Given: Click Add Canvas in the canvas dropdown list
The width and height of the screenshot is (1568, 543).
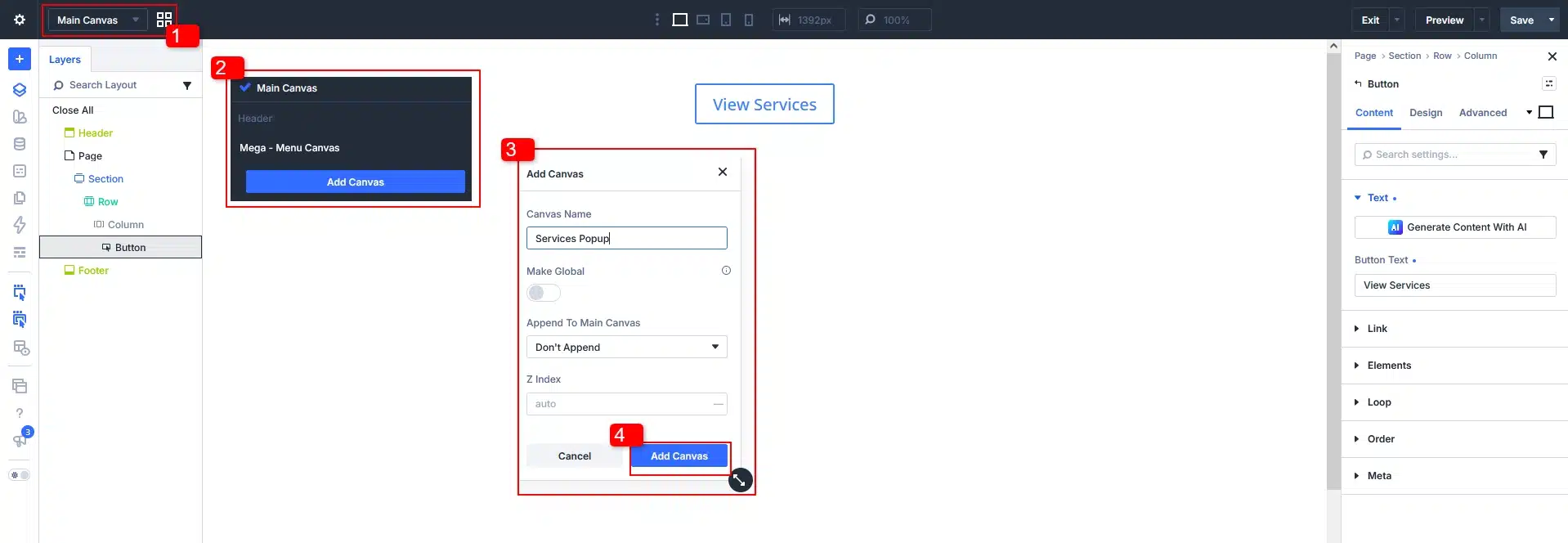Looking at the screenshot, I should point(356,182).
